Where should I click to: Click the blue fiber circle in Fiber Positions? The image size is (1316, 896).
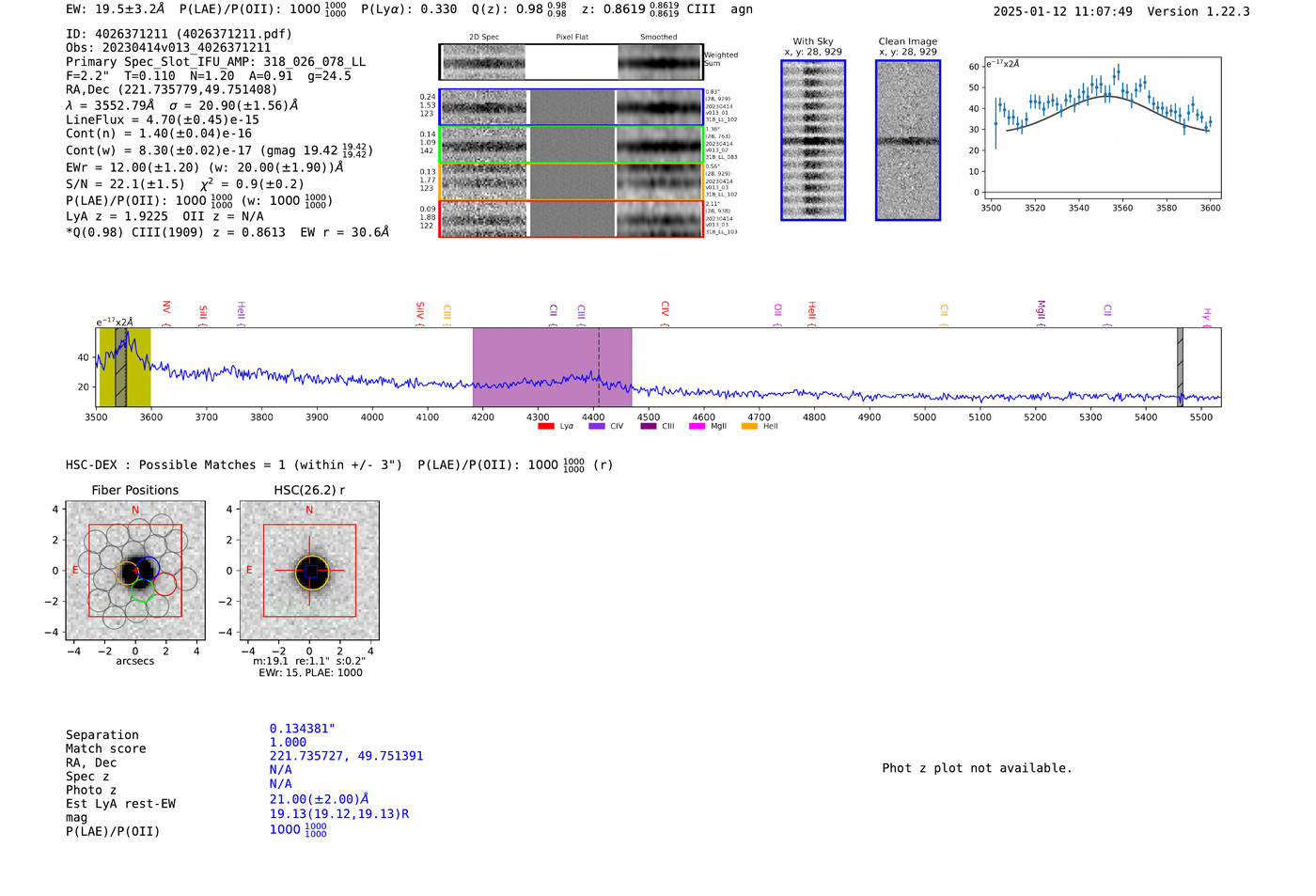pos(147,569)
